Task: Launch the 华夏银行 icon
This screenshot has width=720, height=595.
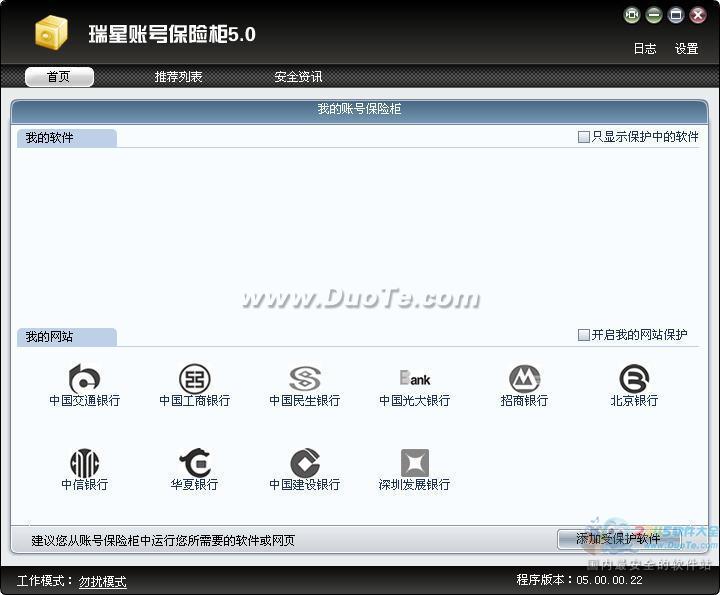Action: [194, 463]
